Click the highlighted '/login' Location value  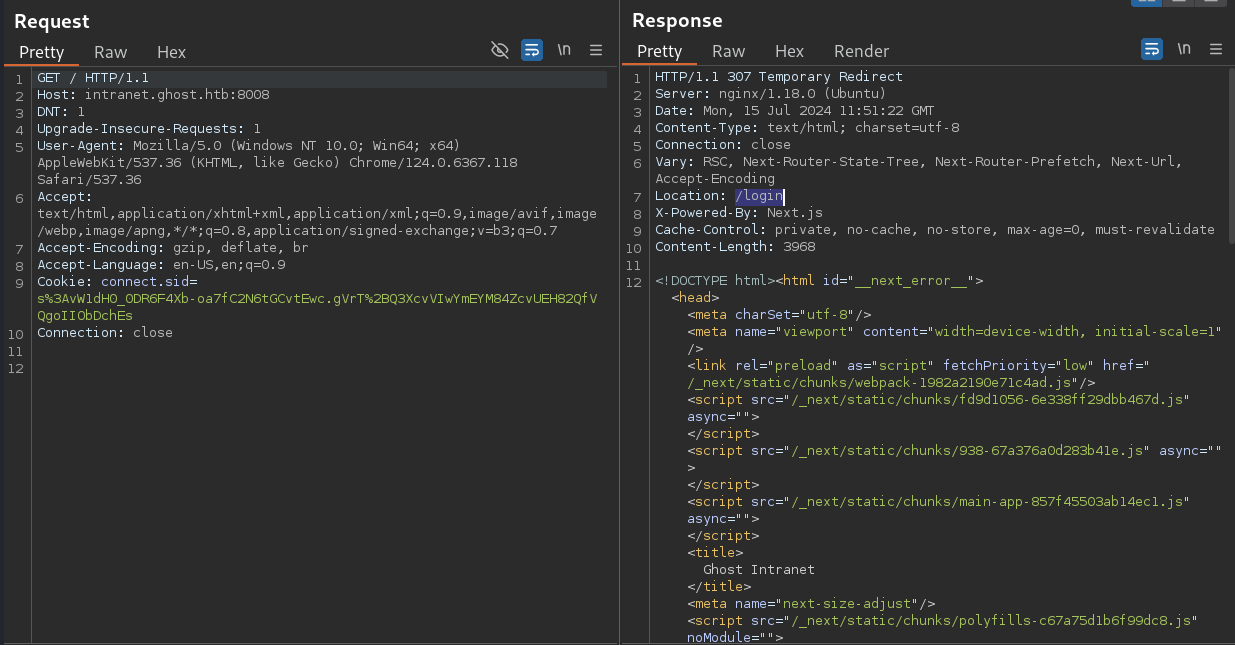759,196
